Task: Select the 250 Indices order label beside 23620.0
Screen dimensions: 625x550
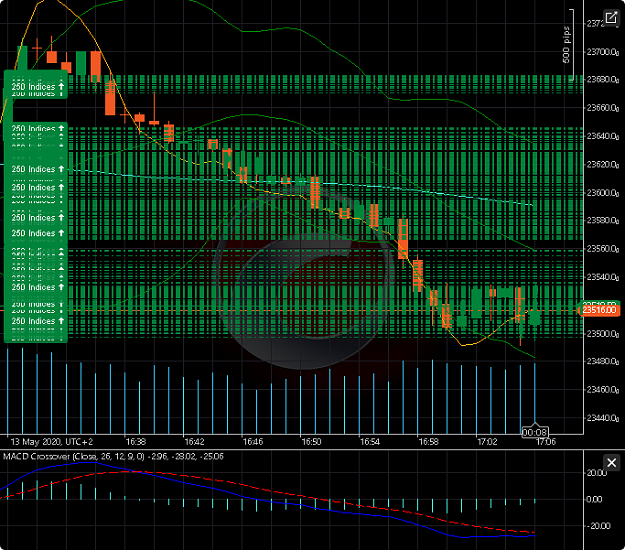Action: pos(37,169)
